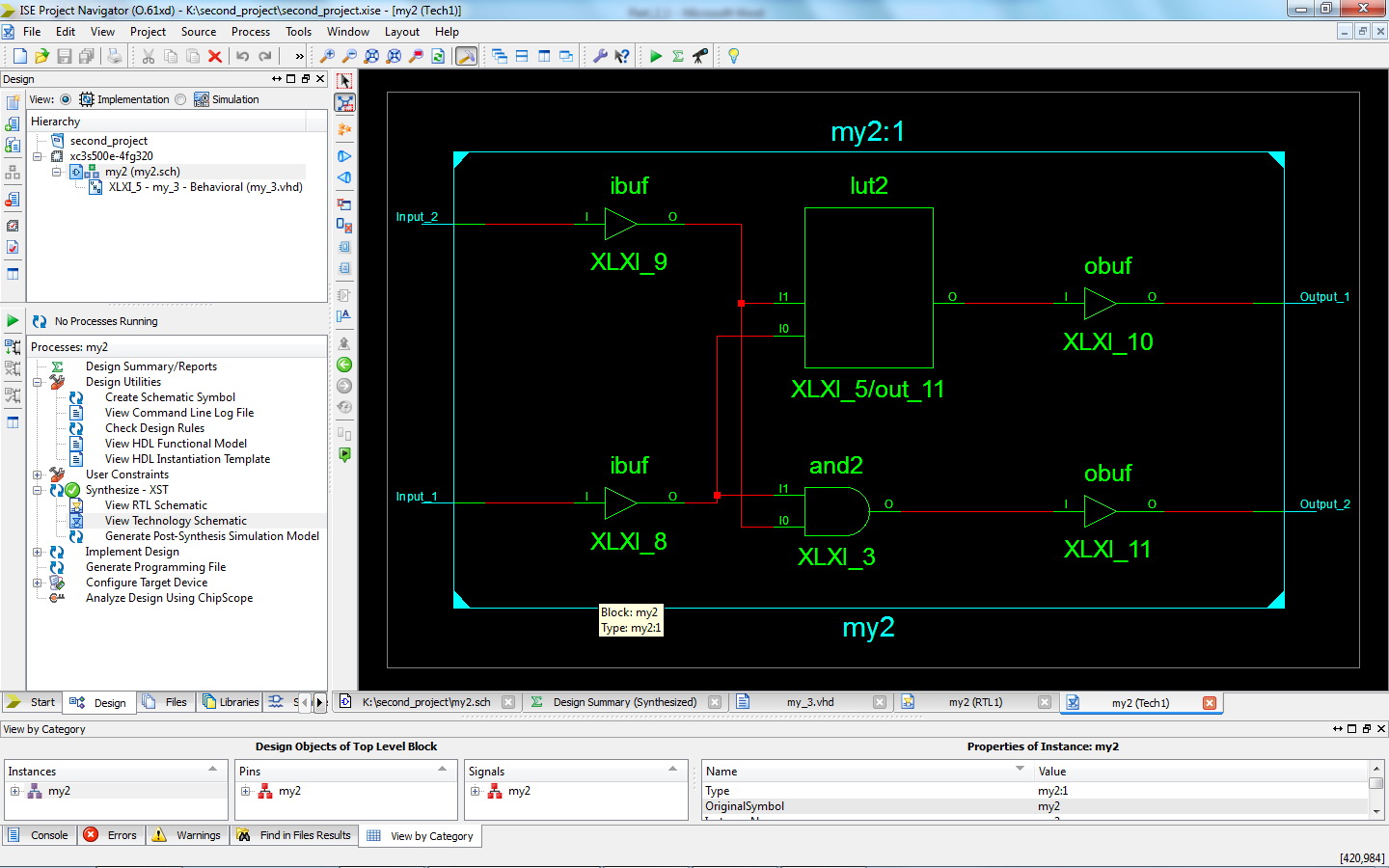The height and width of the screenshot is (868, 1389).
Task: Click the lut2 block in schematic
Action: click(868, 287)
